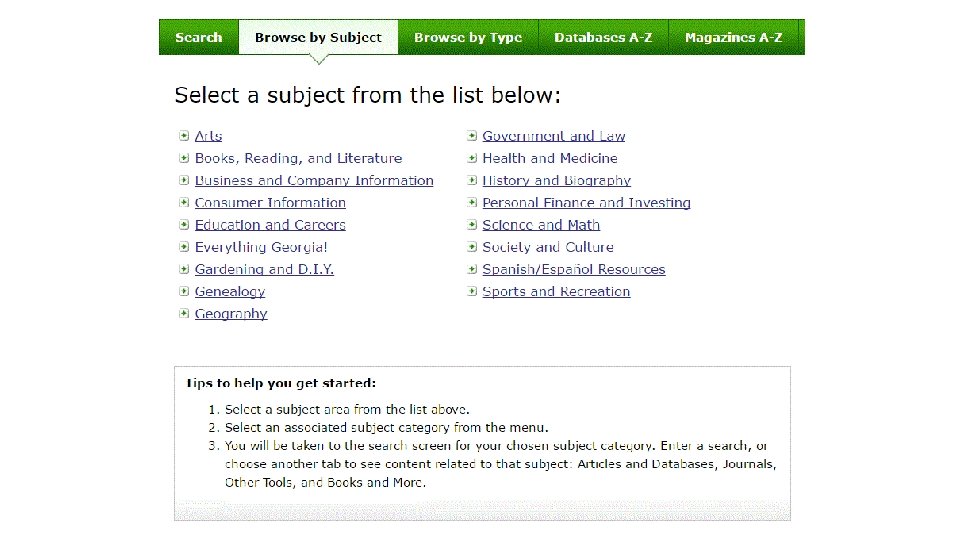Follow the Education and Careers link
The height and width of the screenshot is (540, 960).
[x=270, y=225]
